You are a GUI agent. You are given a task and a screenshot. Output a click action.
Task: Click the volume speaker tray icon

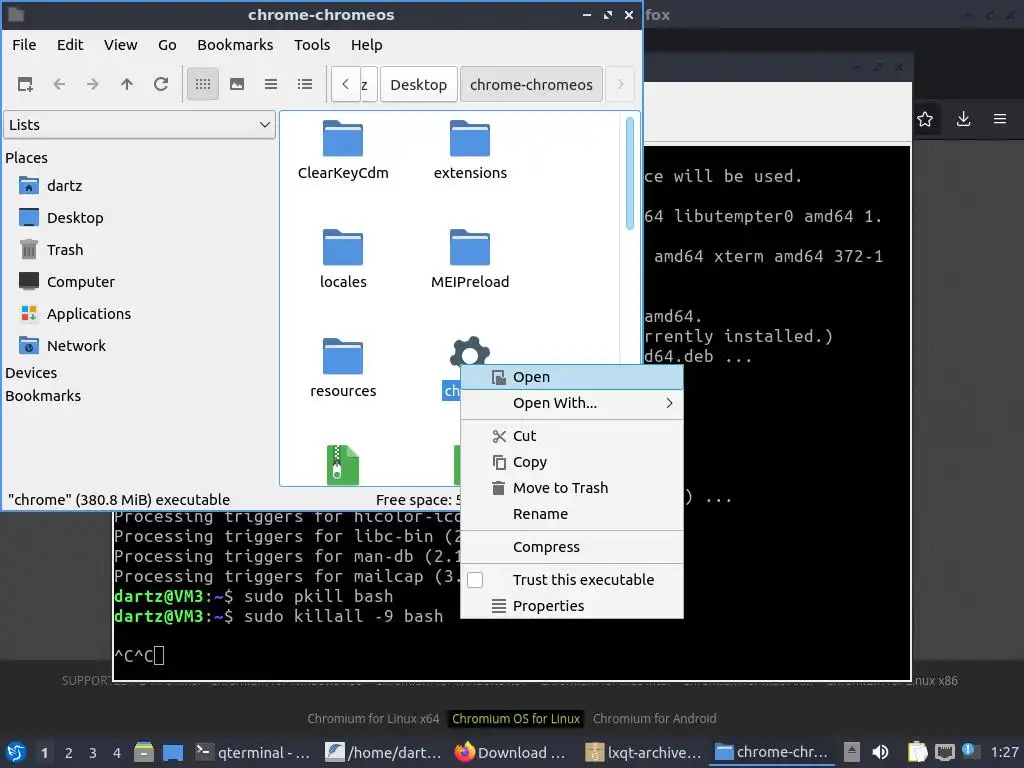point(880,752)
